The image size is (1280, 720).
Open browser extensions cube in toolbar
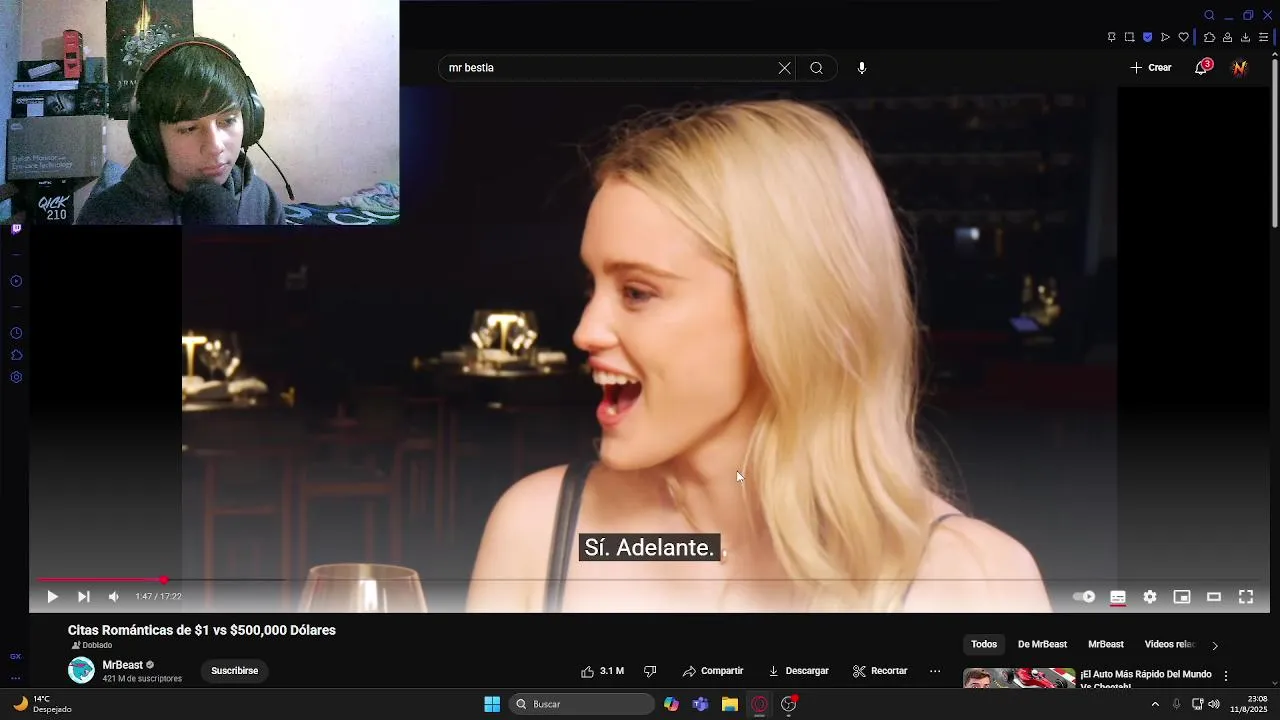coord(1209,37)
